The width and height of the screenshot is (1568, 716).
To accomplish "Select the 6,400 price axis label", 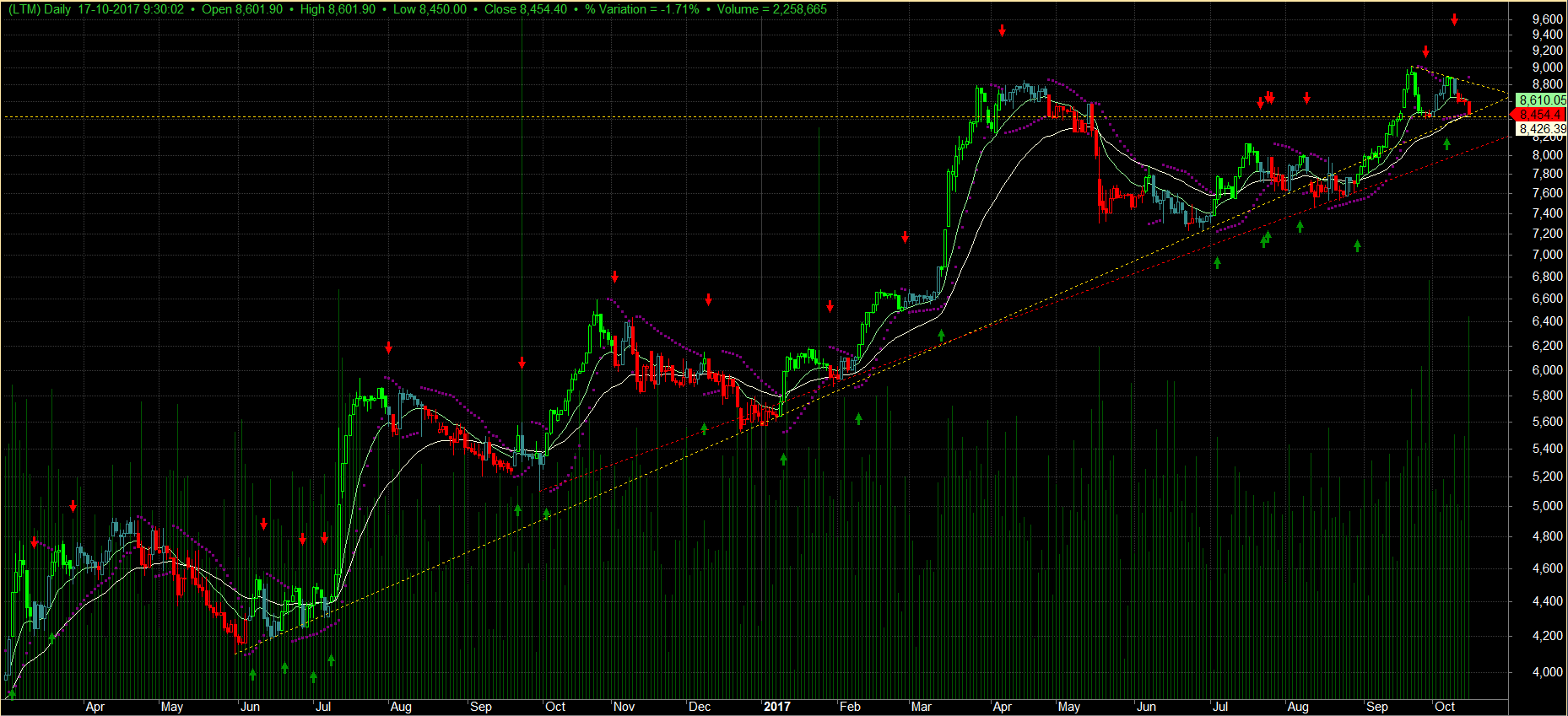I will coord(1547,321).
